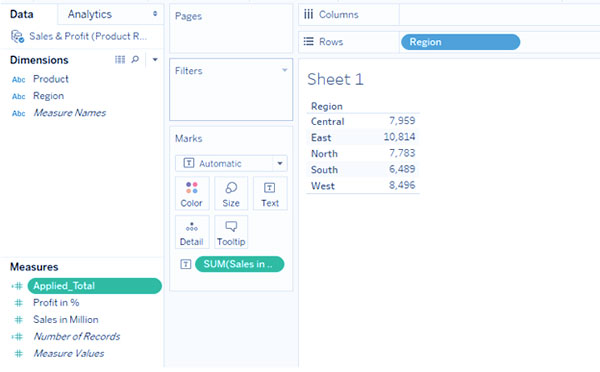Open the Filters shelf dropdown arrow
The width and height of the screenshot is (600, 372).
(284, 70)
